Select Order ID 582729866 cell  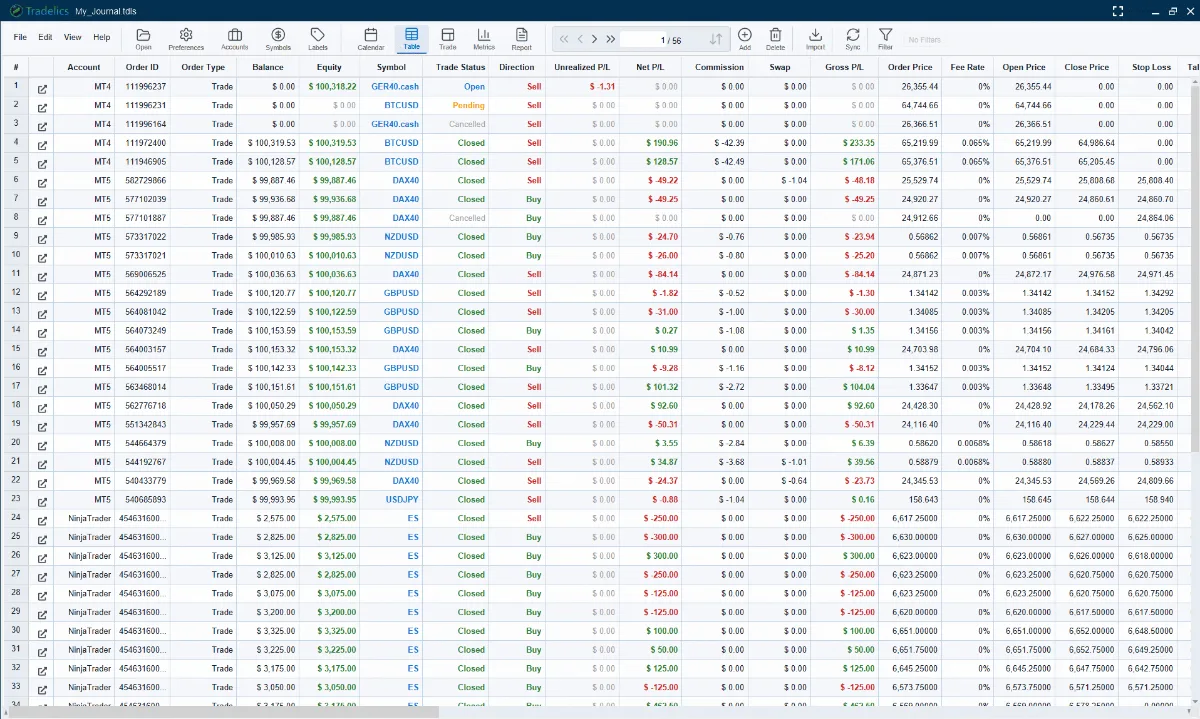tap(143, 181)
